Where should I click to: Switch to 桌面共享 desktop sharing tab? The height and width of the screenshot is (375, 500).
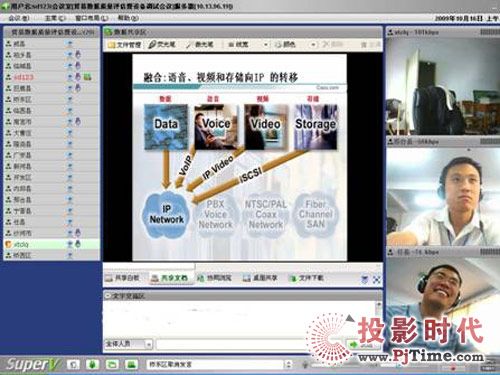[260, 278]
